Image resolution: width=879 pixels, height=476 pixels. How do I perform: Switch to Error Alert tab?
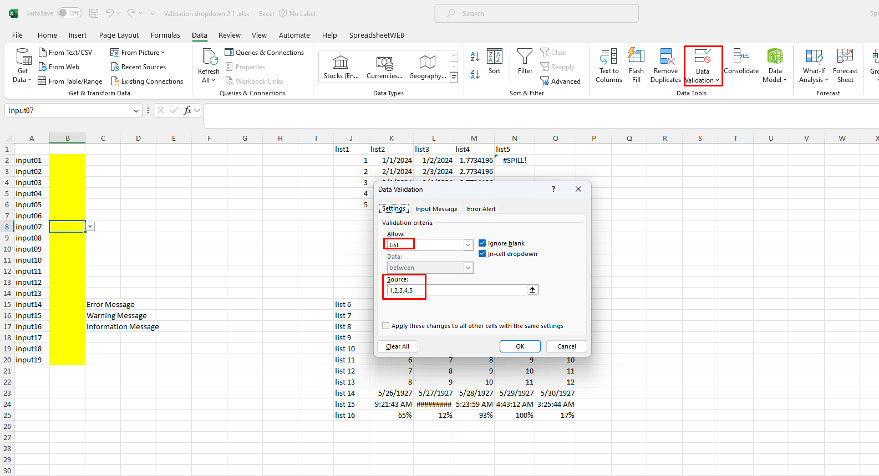point(481,209)
